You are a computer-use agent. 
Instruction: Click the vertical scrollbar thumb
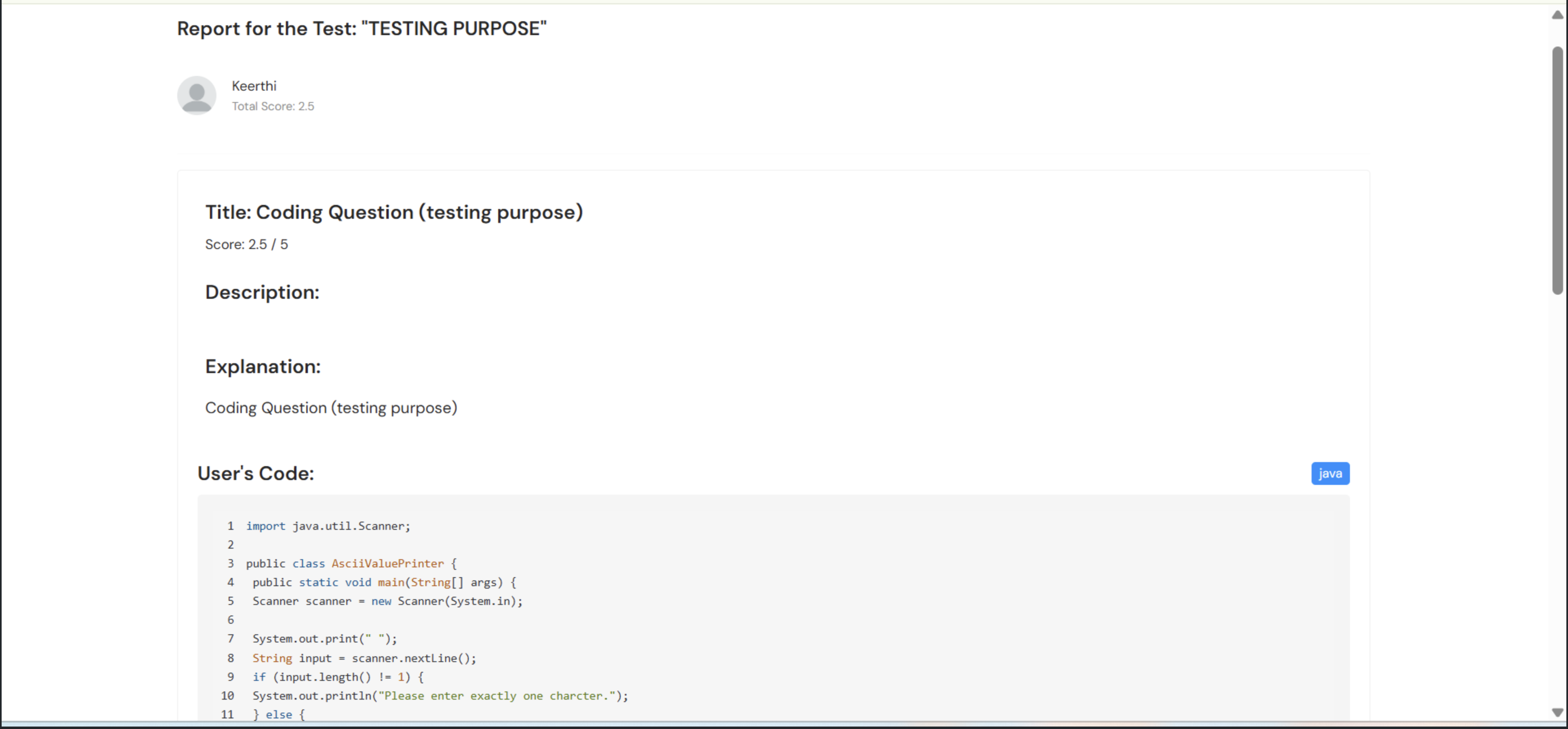pos(1557,170)
